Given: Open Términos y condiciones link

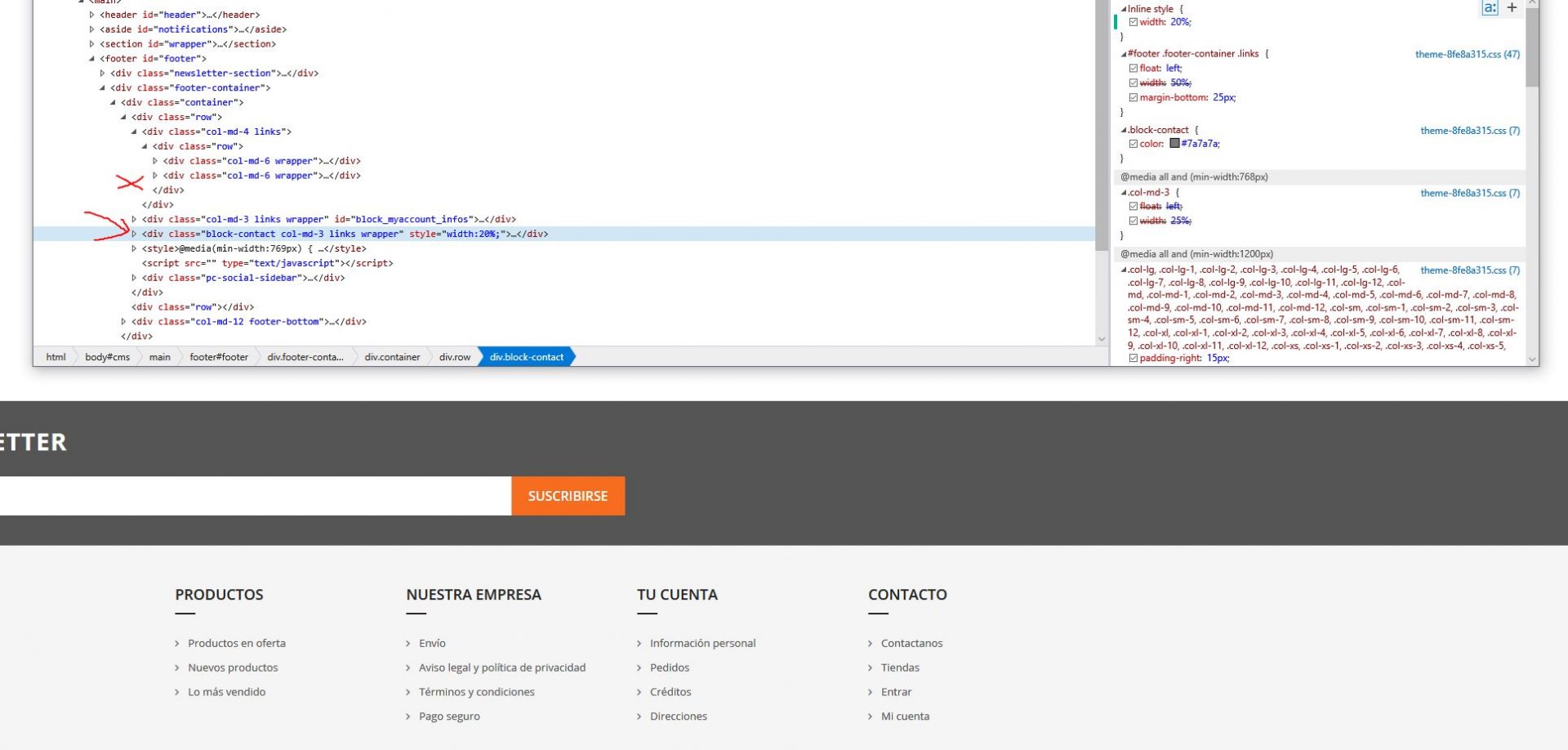Looking at the screenshot, I should point(477,692).
